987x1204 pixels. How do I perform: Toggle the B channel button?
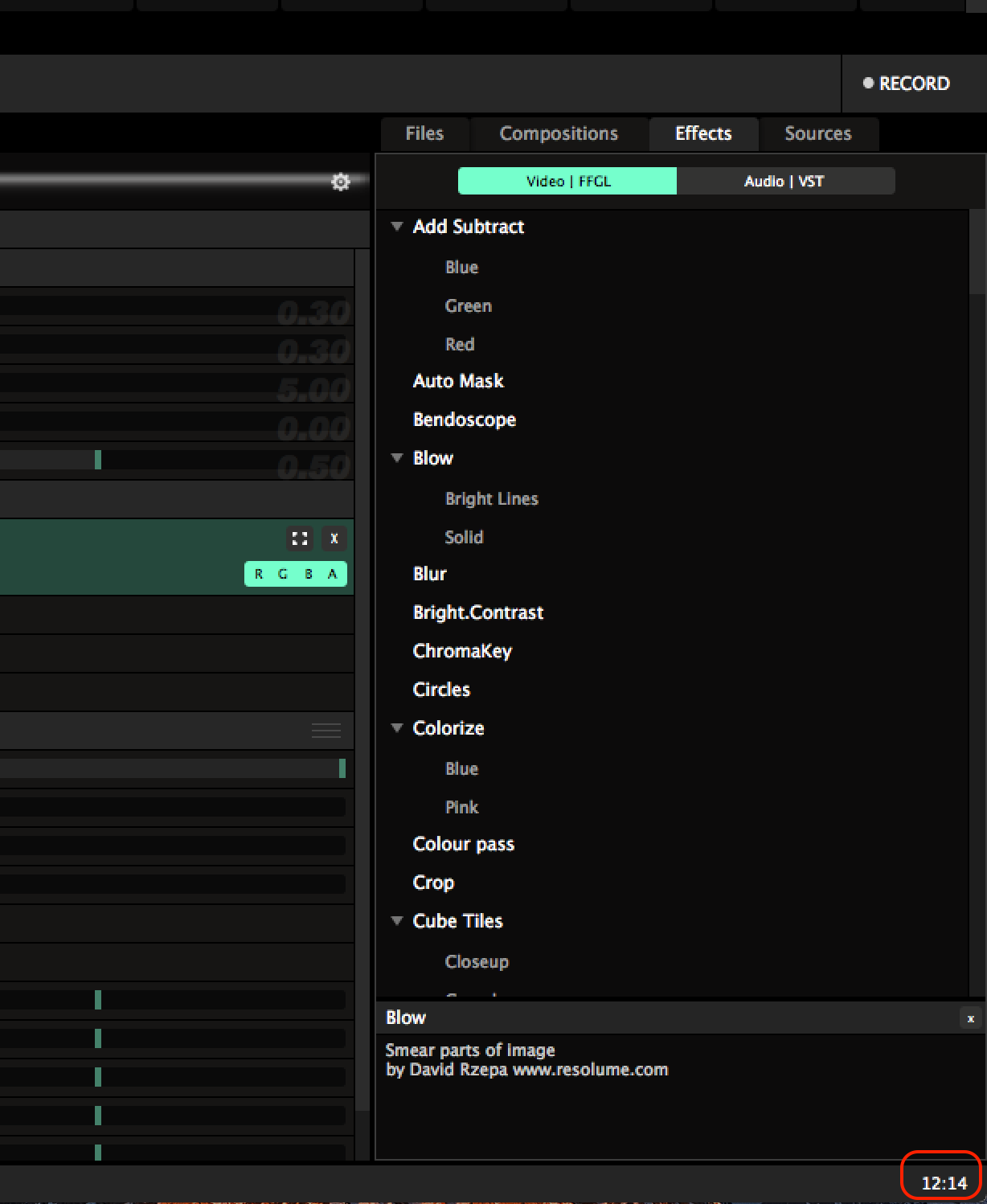click(308, 574)
